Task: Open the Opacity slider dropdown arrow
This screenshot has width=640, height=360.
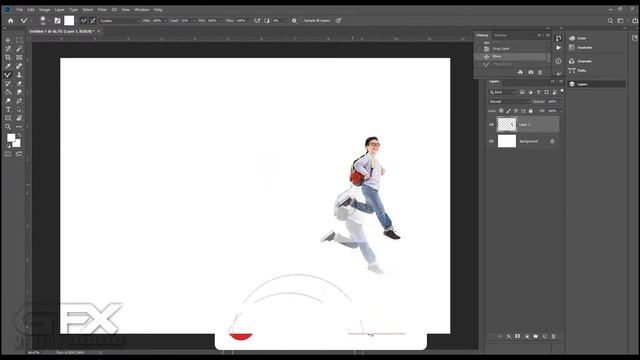Action: point(560,101)
